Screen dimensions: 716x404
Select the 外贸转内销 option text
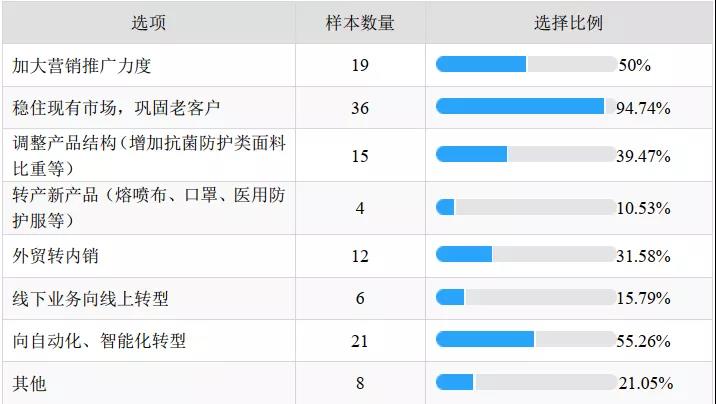[x=55, y=256]
